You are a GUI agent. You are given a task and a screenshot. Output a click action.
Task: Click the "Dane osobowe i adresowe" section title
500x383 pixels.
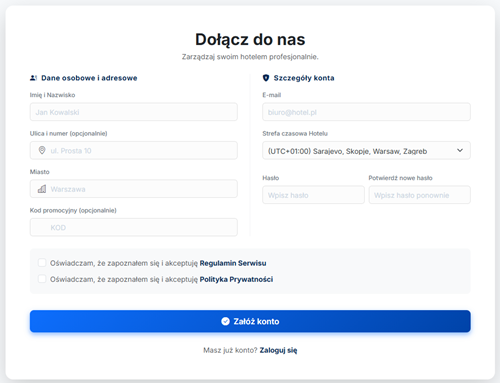pyautogui.click(x=89, y=78)
